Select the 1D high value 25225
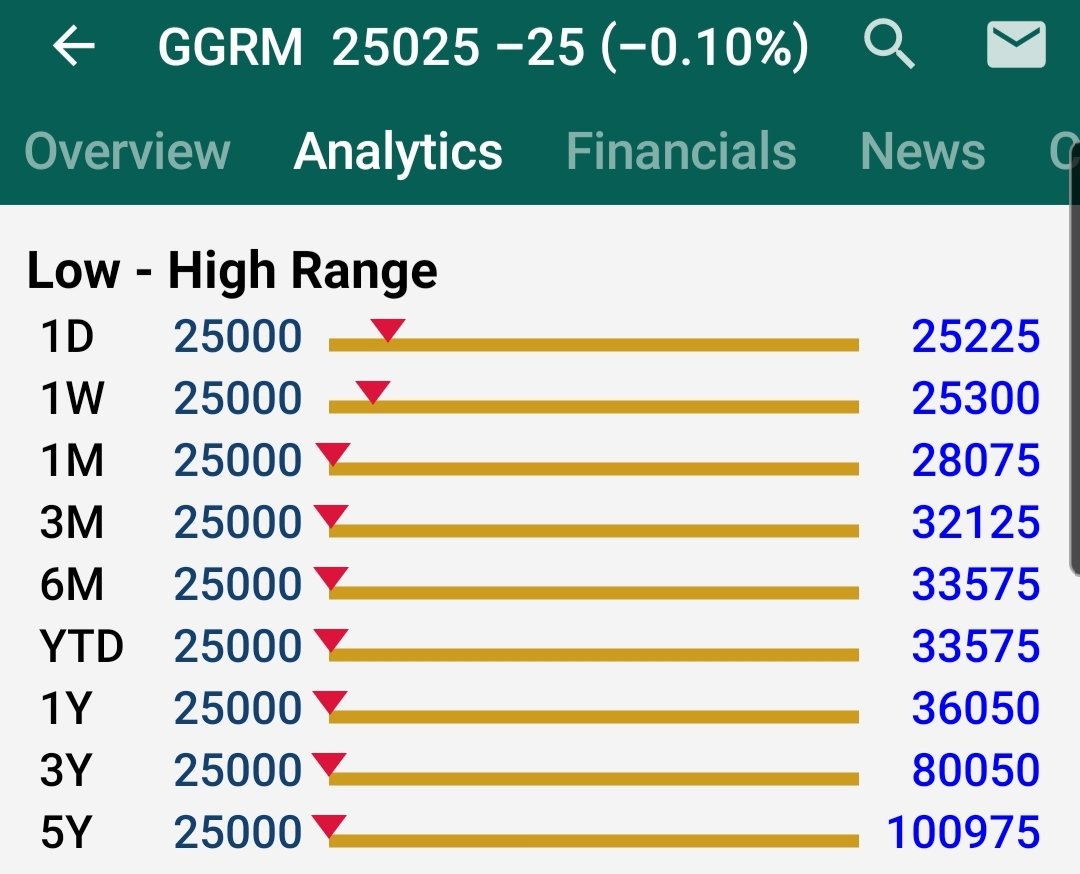The width and height of the screenshot is (1080, 874). pyautogui.click(x=975, y=337)
